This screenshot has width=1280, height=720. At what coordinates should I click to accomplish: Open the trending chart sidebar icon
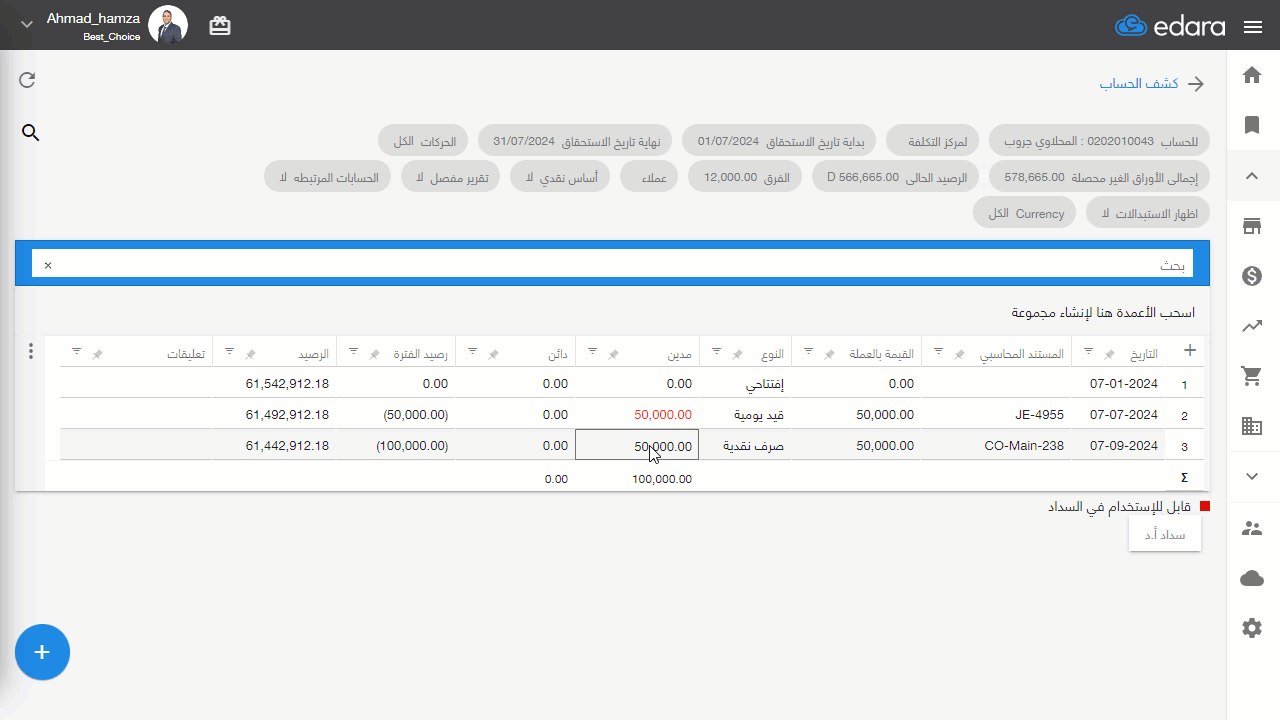pos(1252,326)
